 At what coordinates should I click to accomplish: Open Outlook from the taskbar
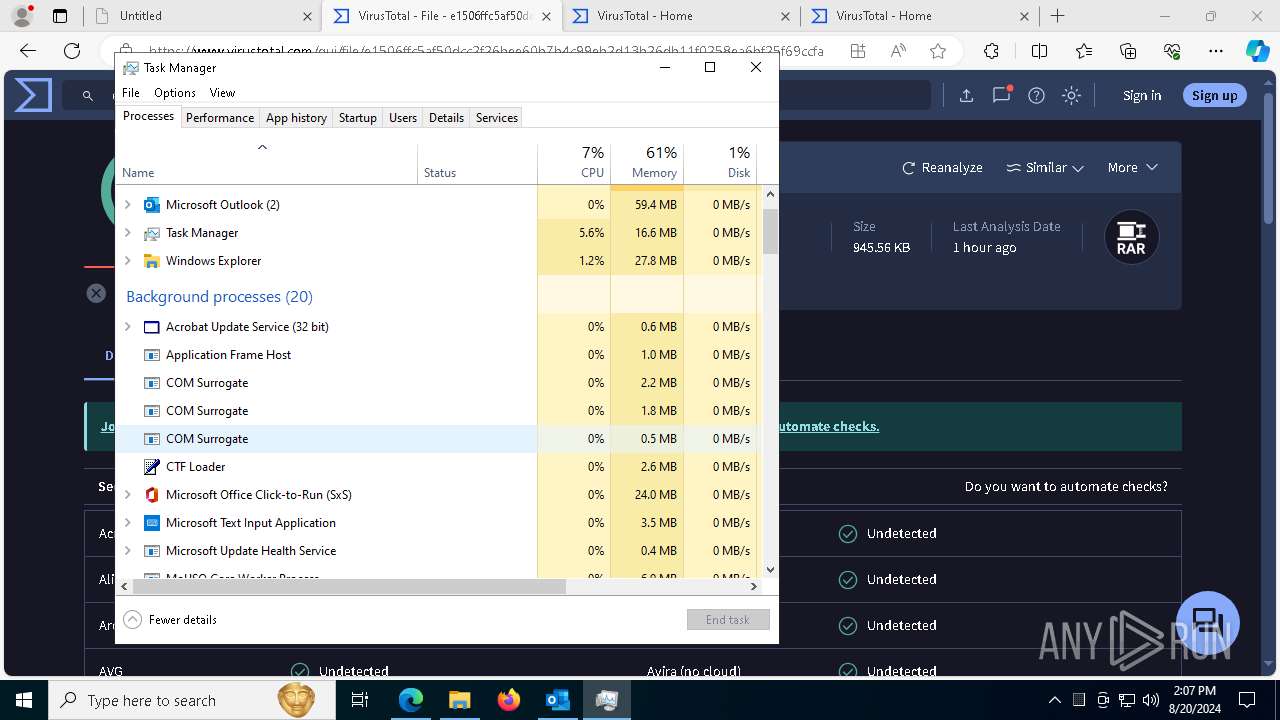pyautogui.click(x=557, y=700)
